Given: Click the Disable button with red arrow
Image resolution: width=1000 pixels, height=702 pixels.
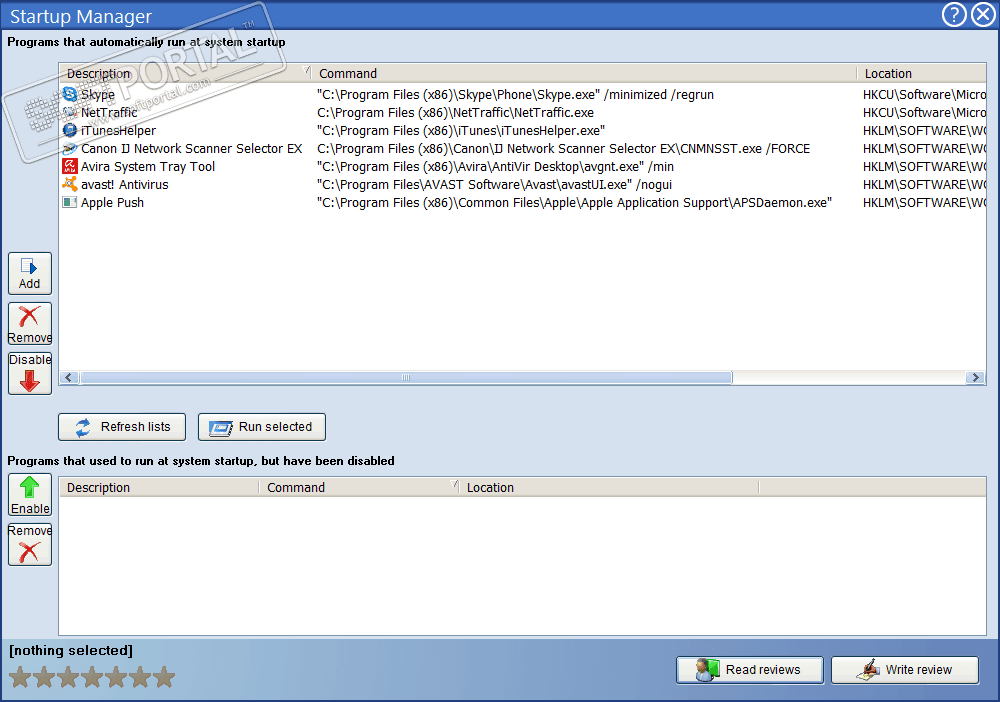Looking at the screenshot, I should pyautogui.click(x=29, y=374).
